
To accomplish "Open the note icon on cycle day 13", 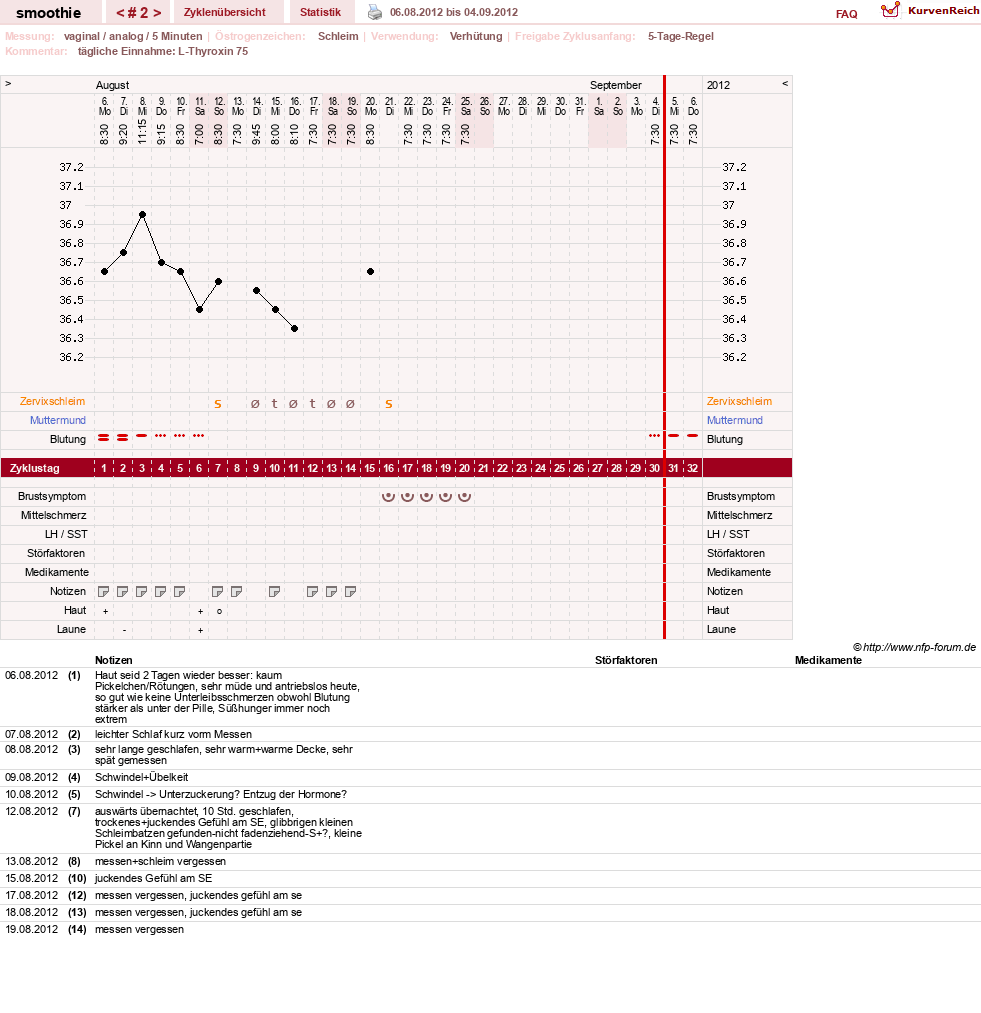I will [332, 591].
